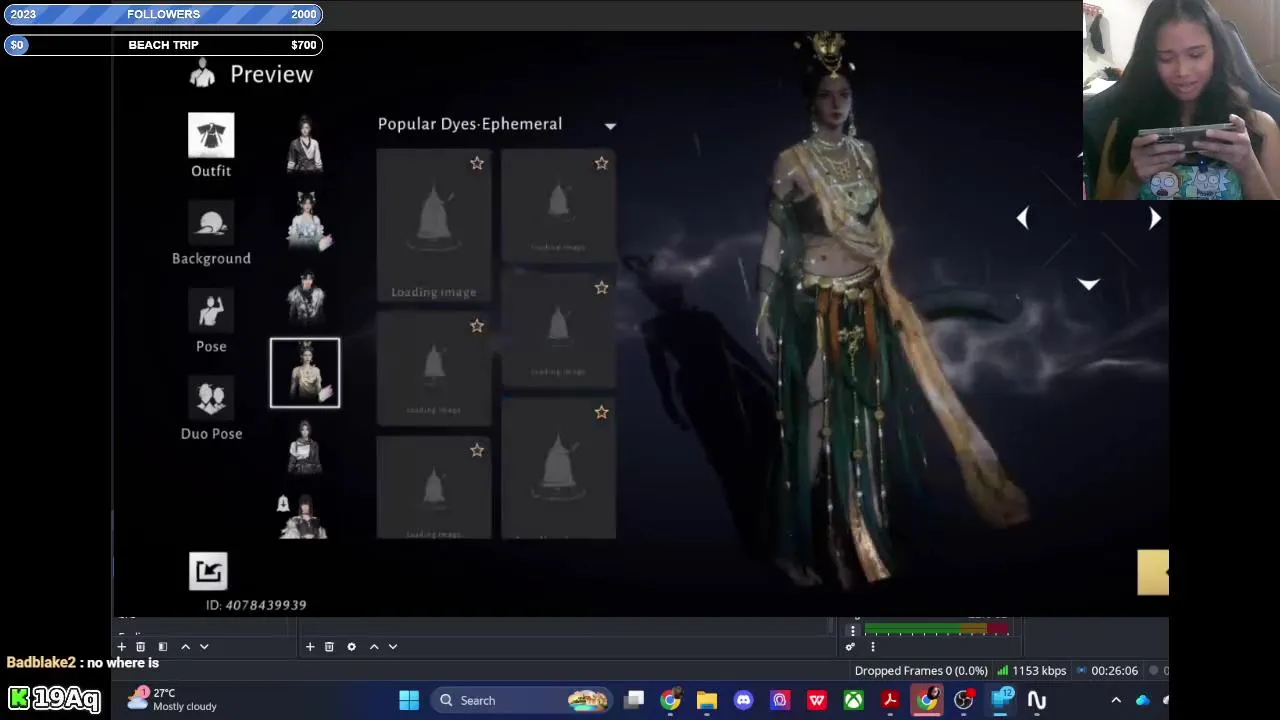Image resolution: width=1280 pixels, height=720 pixels.
Task: Click the ID: 4078439939 text
Action: 256,605
